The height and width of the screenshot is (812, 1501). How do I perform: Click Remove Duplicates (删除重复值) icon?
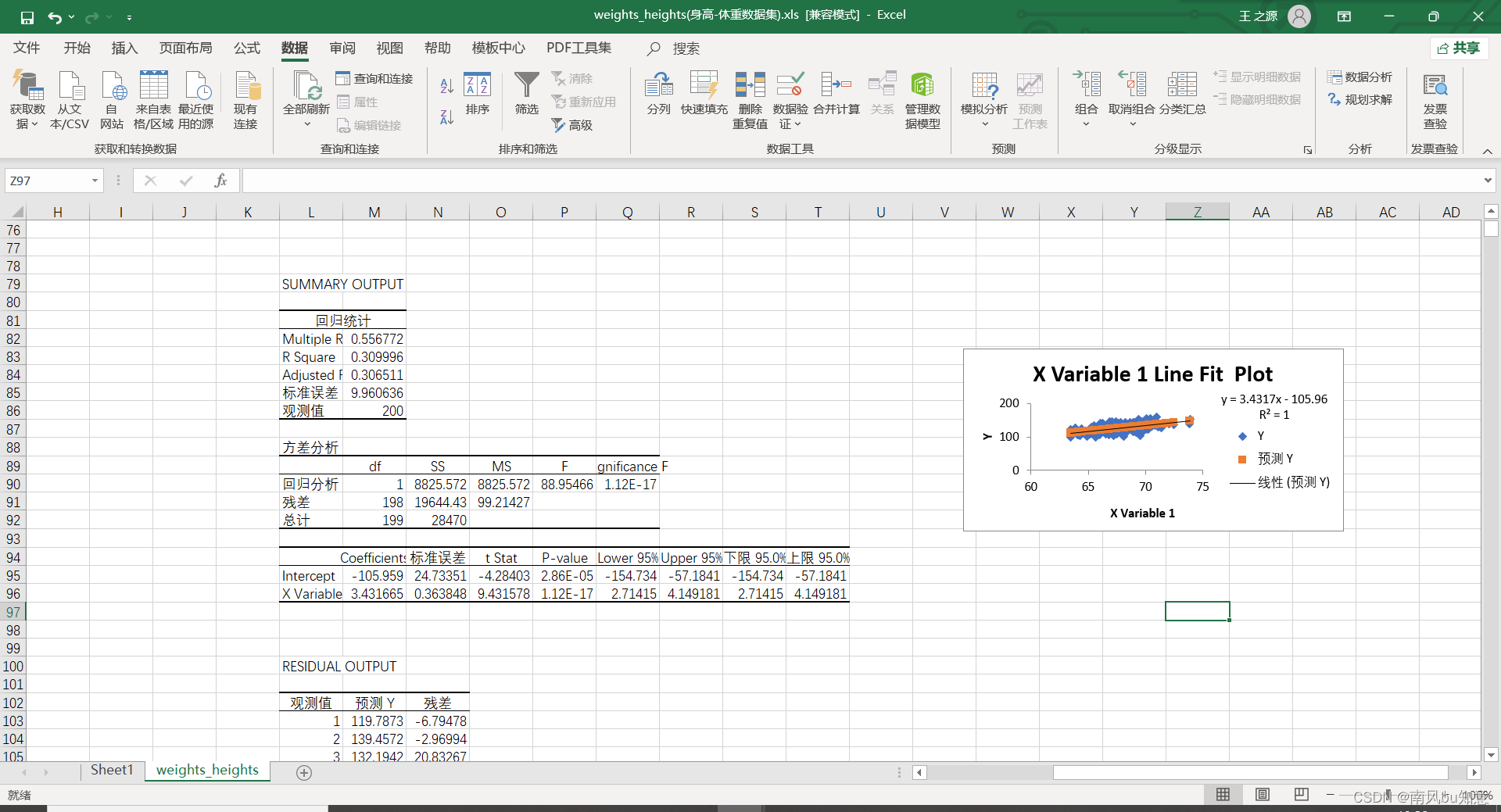[x=750, y=100]
